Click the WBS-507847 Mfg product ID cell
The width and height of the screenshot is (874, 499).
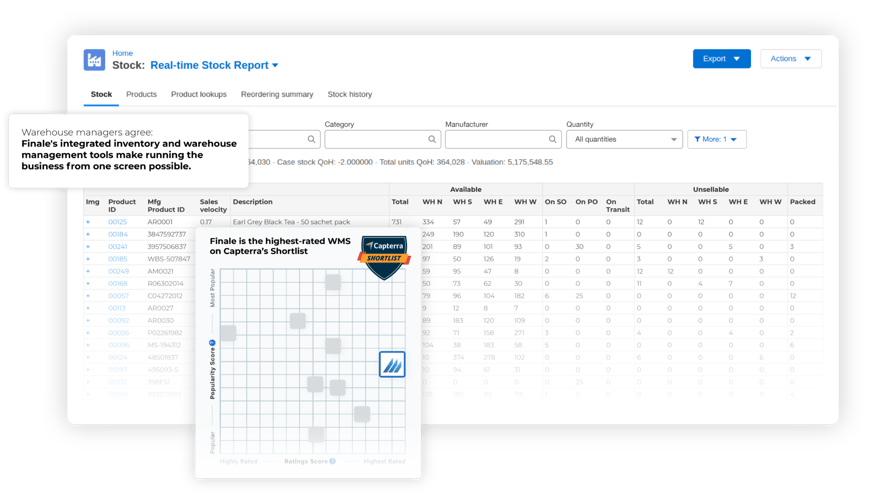(x=169, y=259)
